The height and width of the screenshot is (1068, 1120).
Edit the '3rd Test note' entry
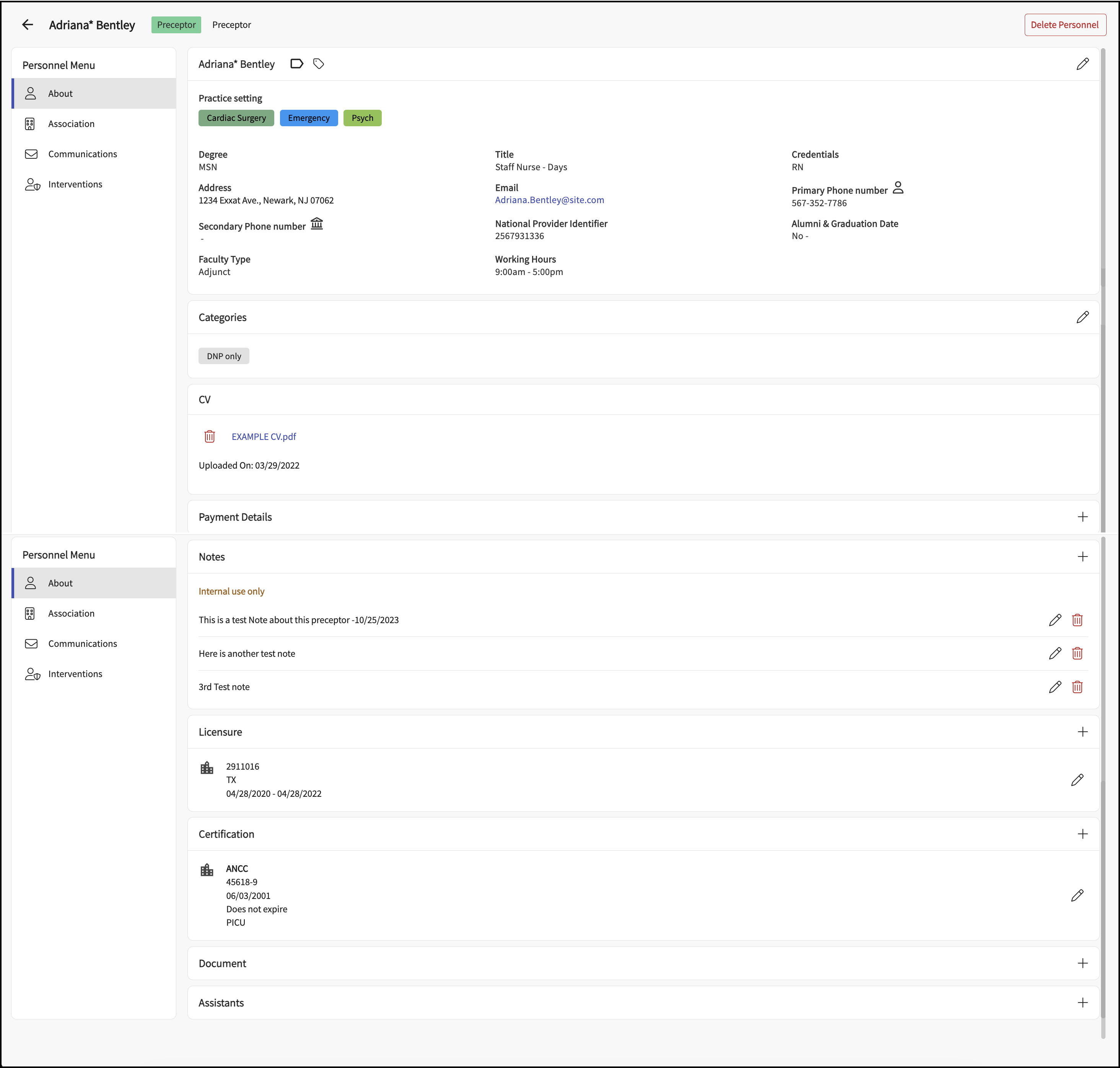click(1055, 687)
